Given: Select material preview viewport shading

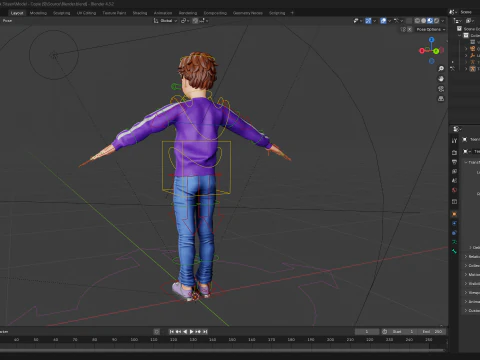Looking at the screenshot, I should coord(430,21).
